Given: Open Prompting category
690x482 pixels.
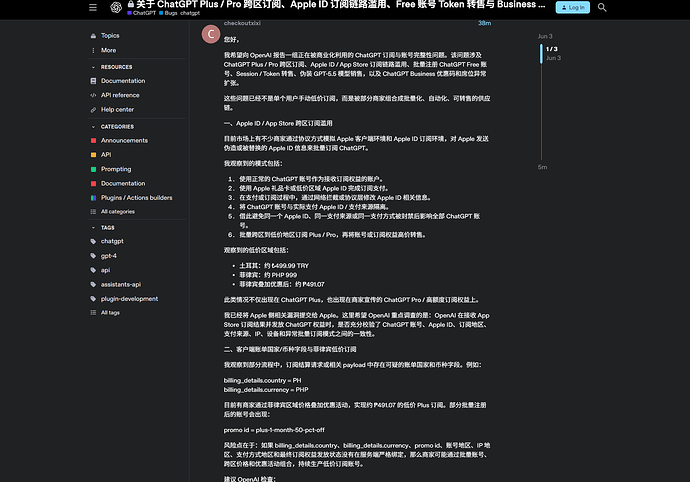Looking at the screenshot, I should [116, 169].
